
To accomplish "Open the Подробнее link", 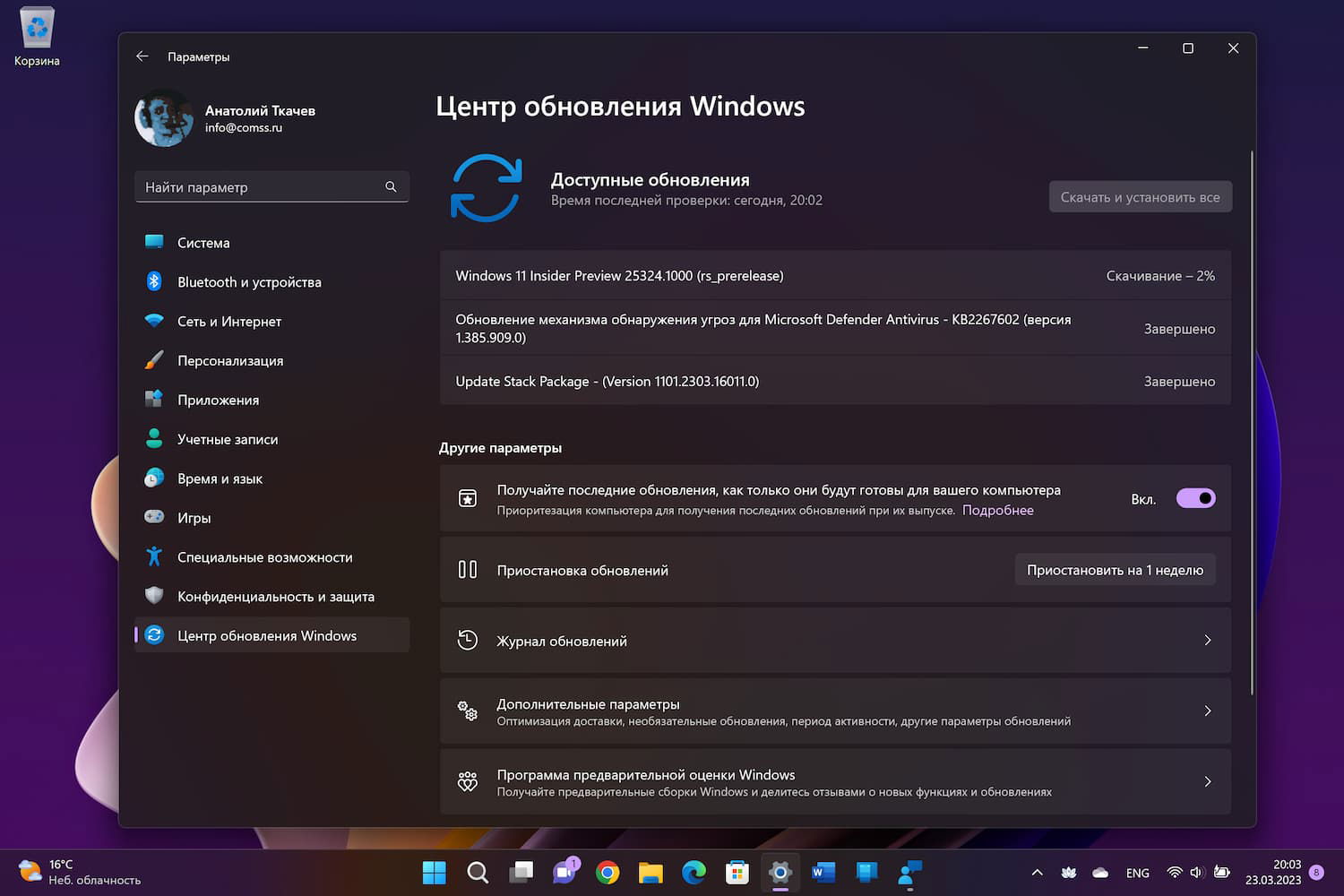I will (x=997, y=510).
